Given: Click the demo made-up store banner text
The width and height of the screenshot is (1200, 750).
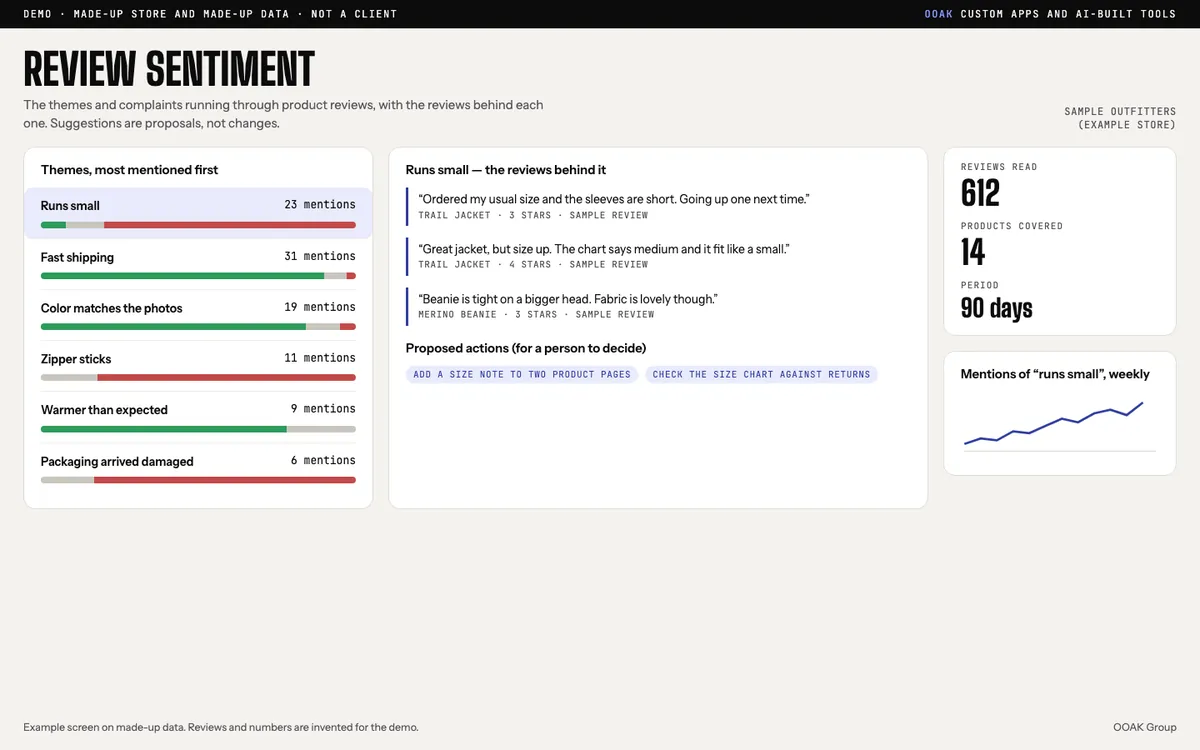Looking at the screenshot, I should point(210,14).
